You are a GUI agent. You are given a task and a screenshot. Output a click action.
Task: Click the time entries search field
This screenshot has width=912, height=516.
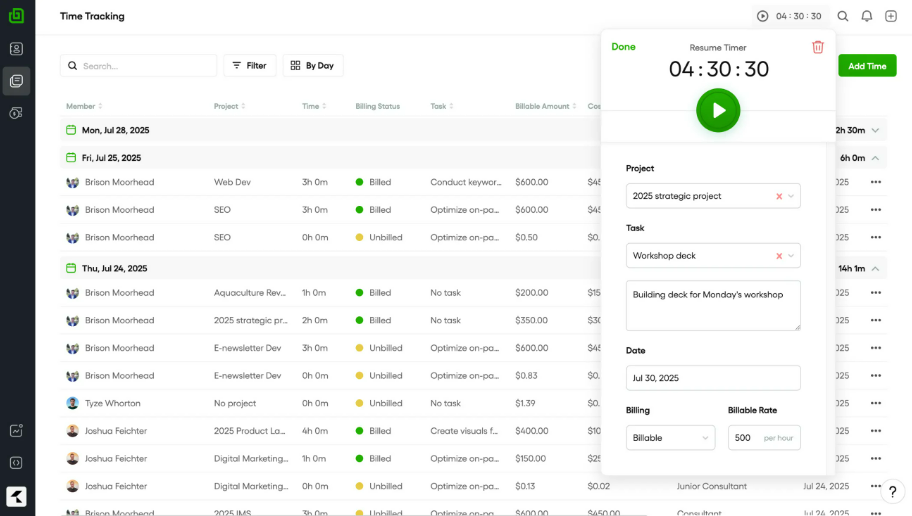138,66
